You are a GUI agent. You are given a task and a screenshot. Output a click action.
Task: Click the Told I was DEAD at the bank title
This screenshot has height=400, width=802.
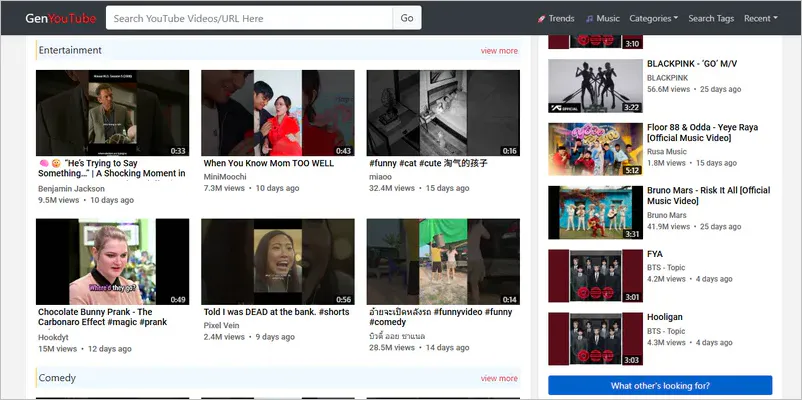[276, 312]
